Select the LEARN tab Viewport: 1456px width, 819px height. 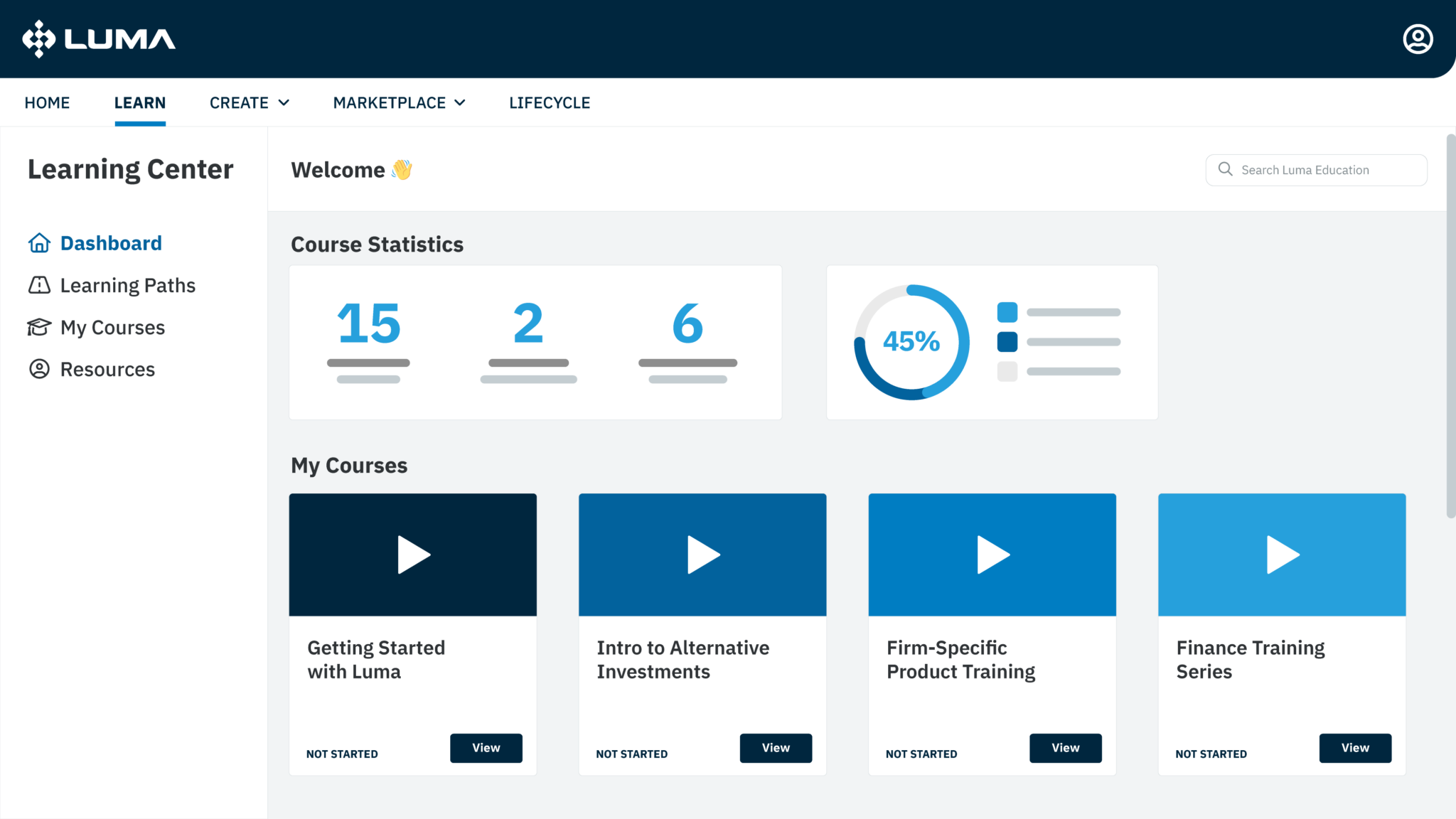pos(139,102)
